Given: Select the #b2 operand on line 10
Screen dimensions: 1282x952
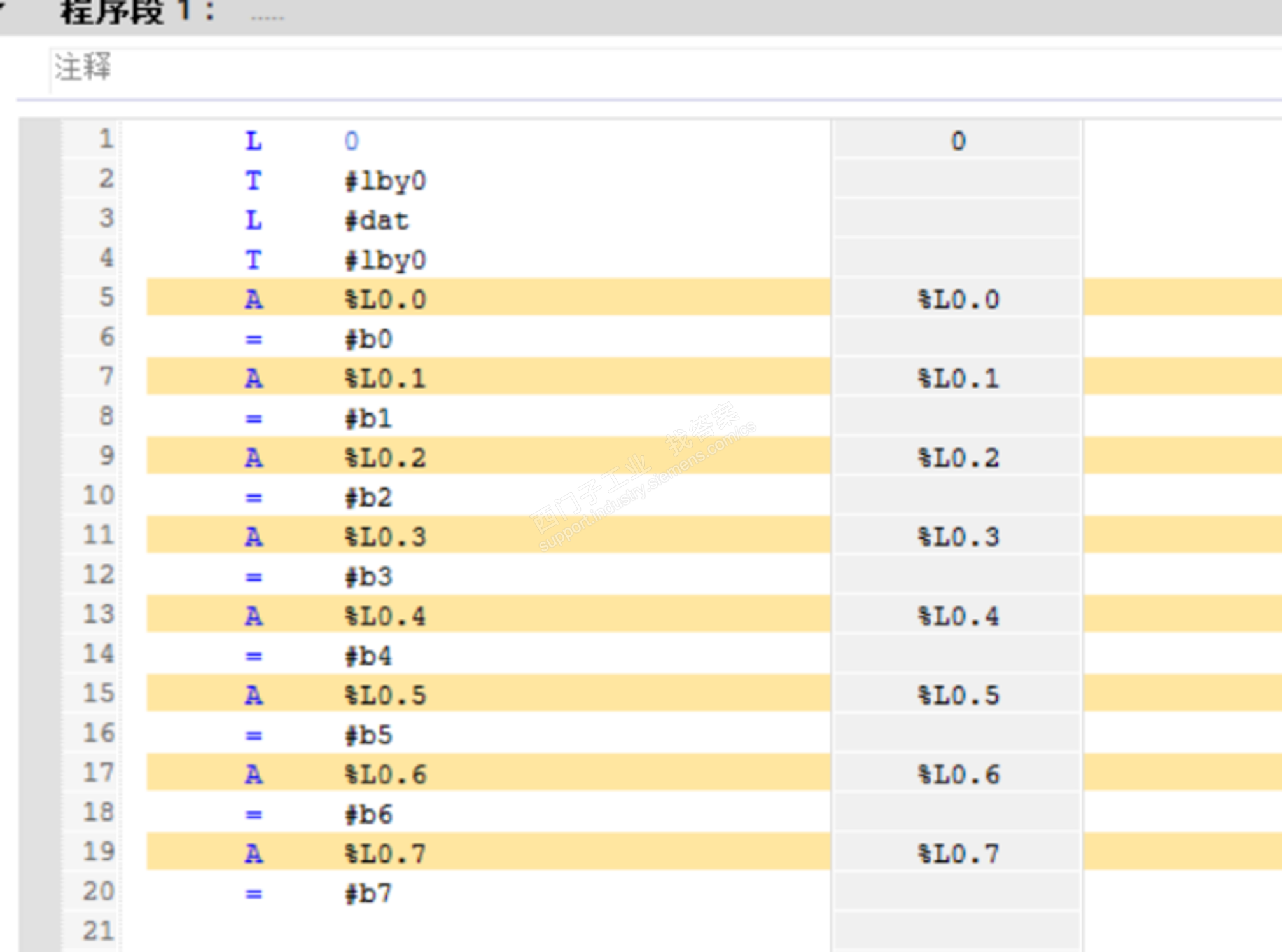Looking at the screenshot, I should pos(368,497).
